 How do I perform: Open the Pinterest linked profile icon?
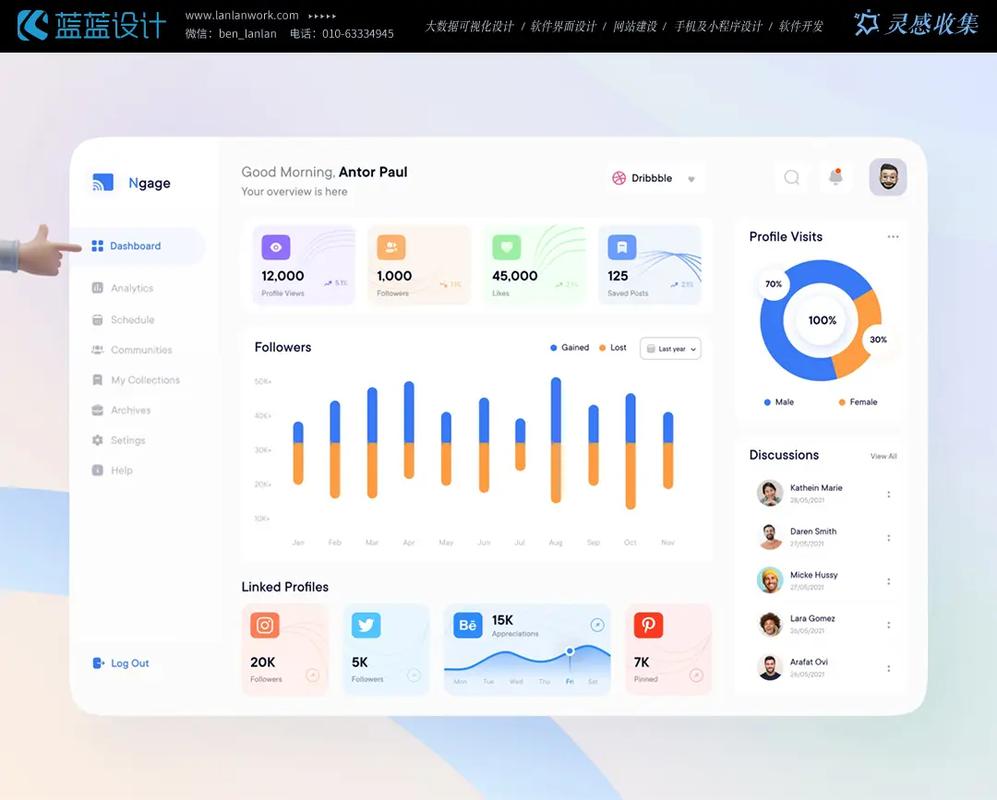(649, 626)
